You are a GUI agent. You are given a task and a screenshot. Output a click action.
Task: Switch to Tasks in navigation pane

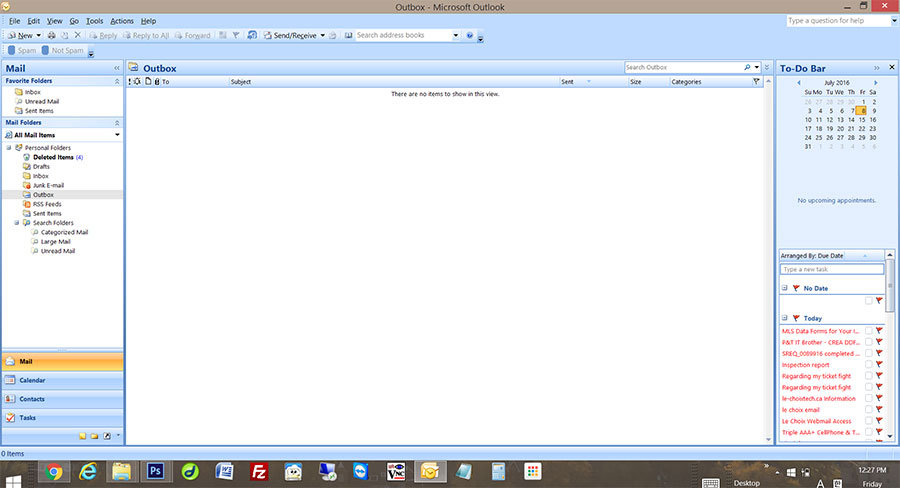click(x=63, y=418)
